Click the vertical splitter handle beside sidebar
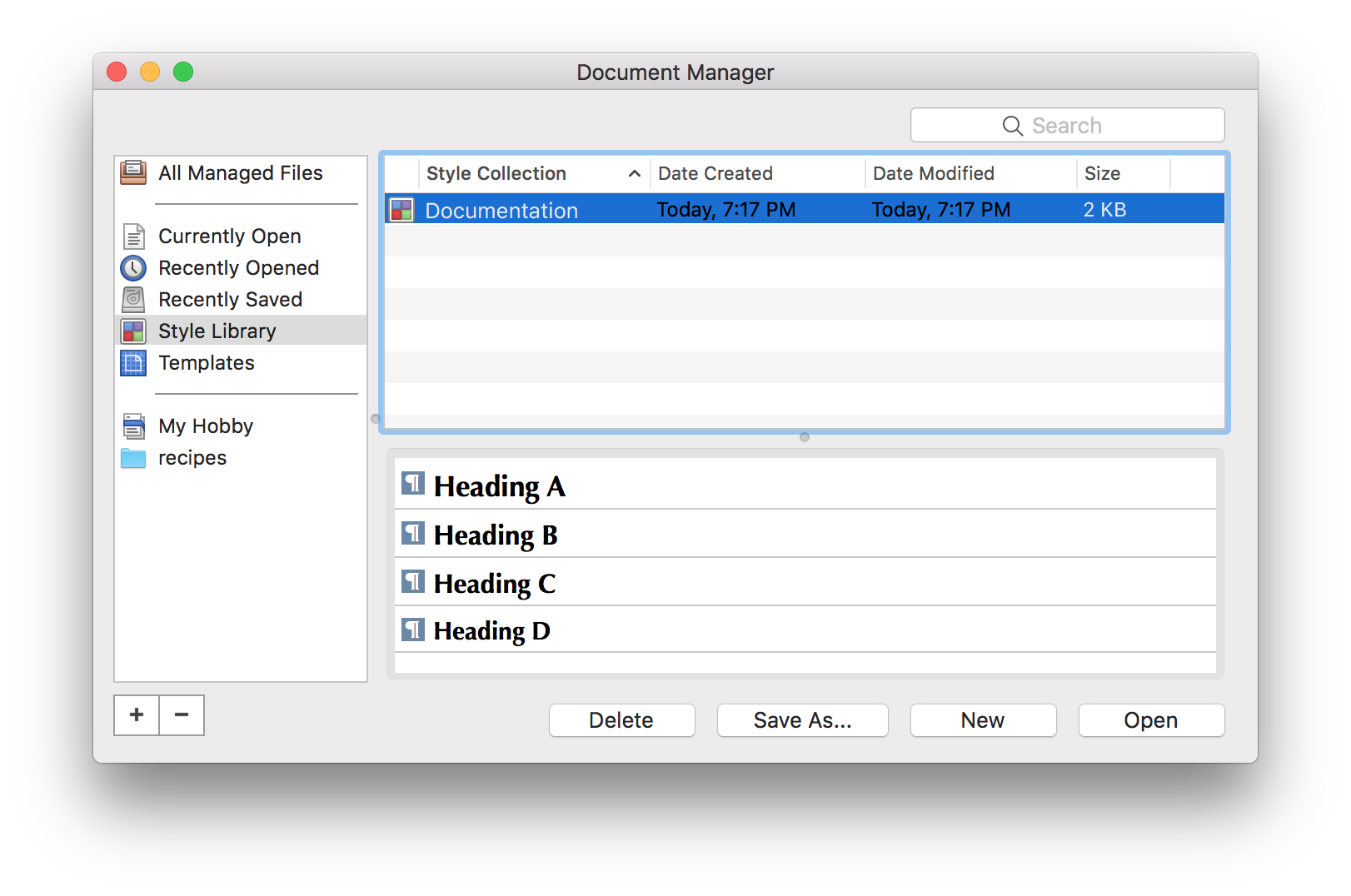This screenshot has height=896, width=1351. pyautogui.click(x=376, y=419)
